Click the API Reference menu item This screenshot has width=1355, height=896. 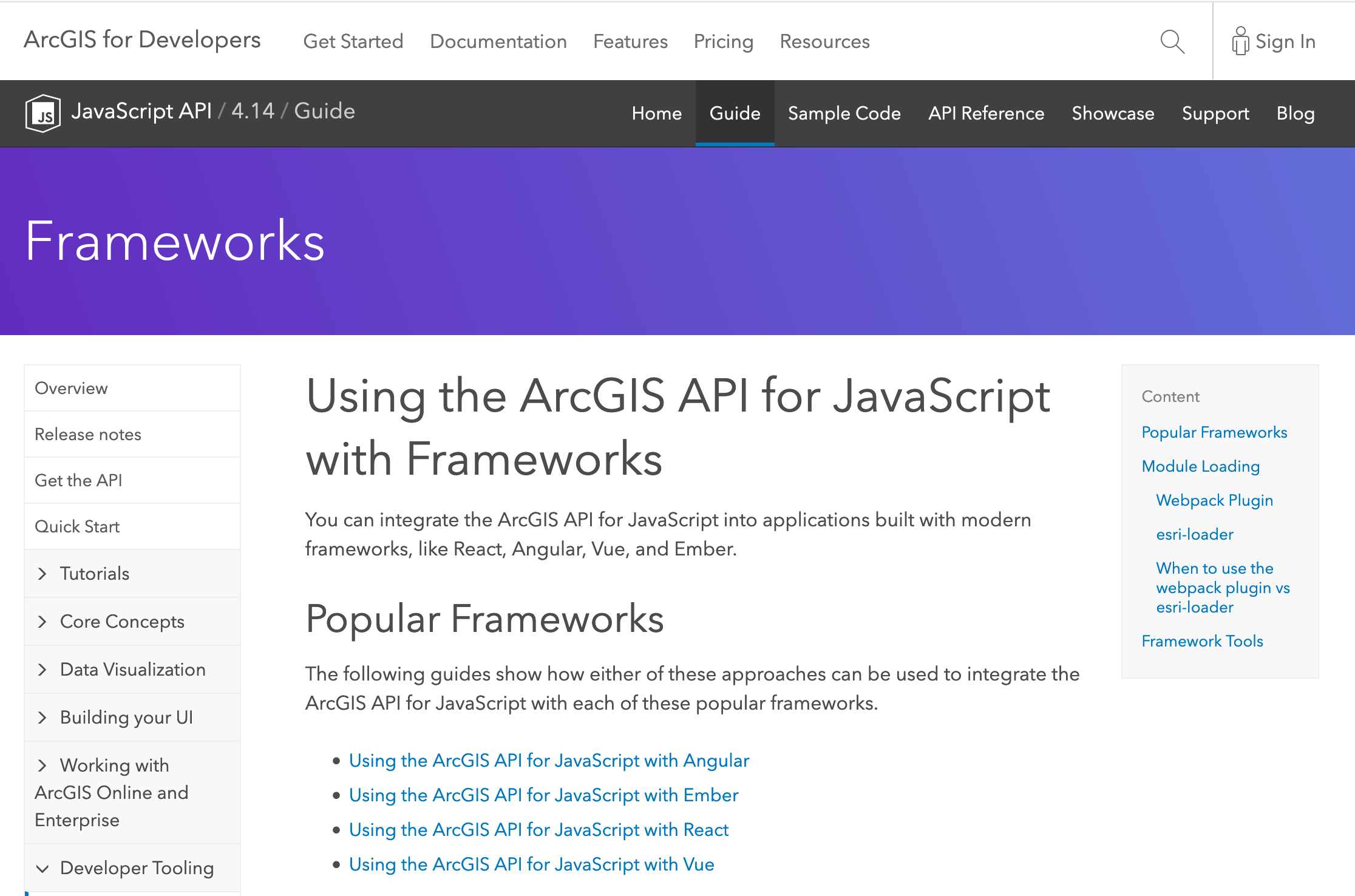coord(985,113)
